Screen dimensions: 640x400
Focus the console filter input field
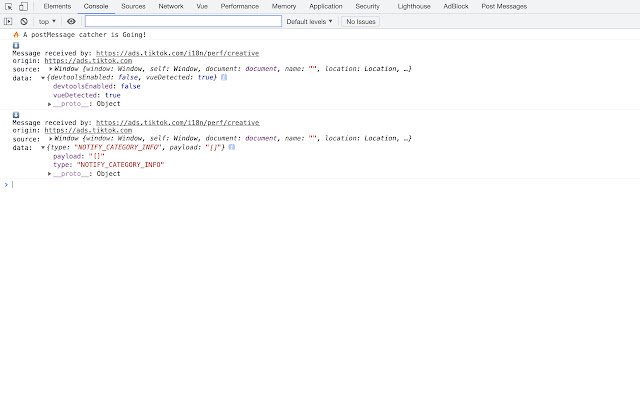(x=182, y=21)
